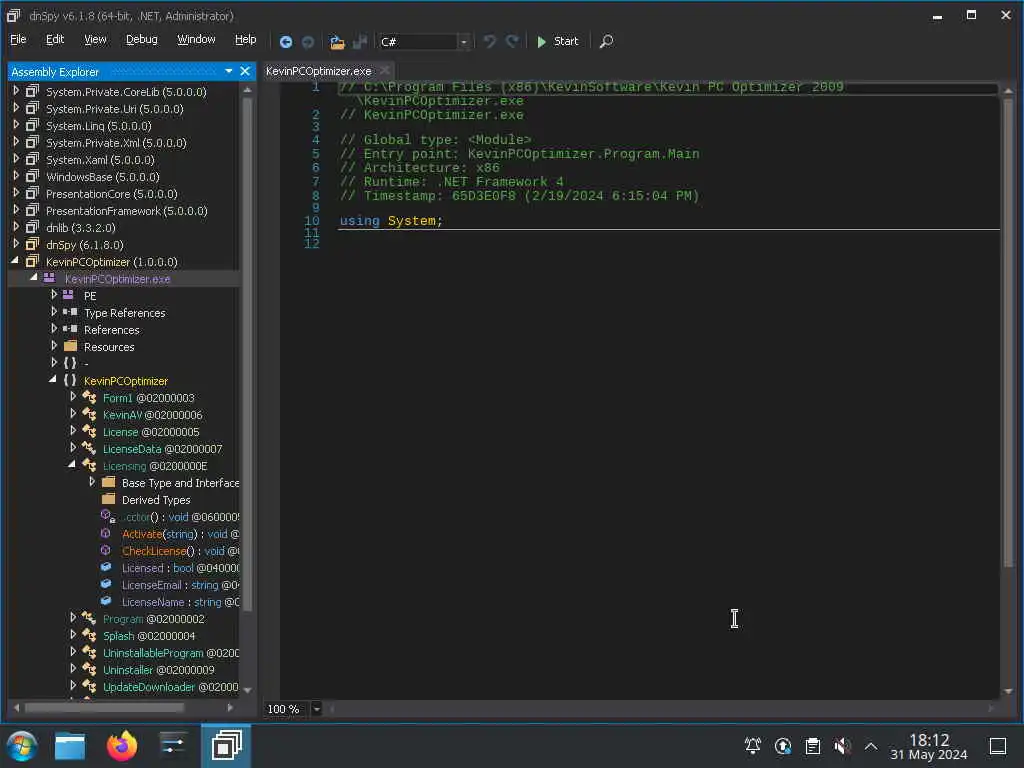Expand the Form1 class node
Image resolution: width=1024 pixels, height=768 pixels.
pos(73,396)
